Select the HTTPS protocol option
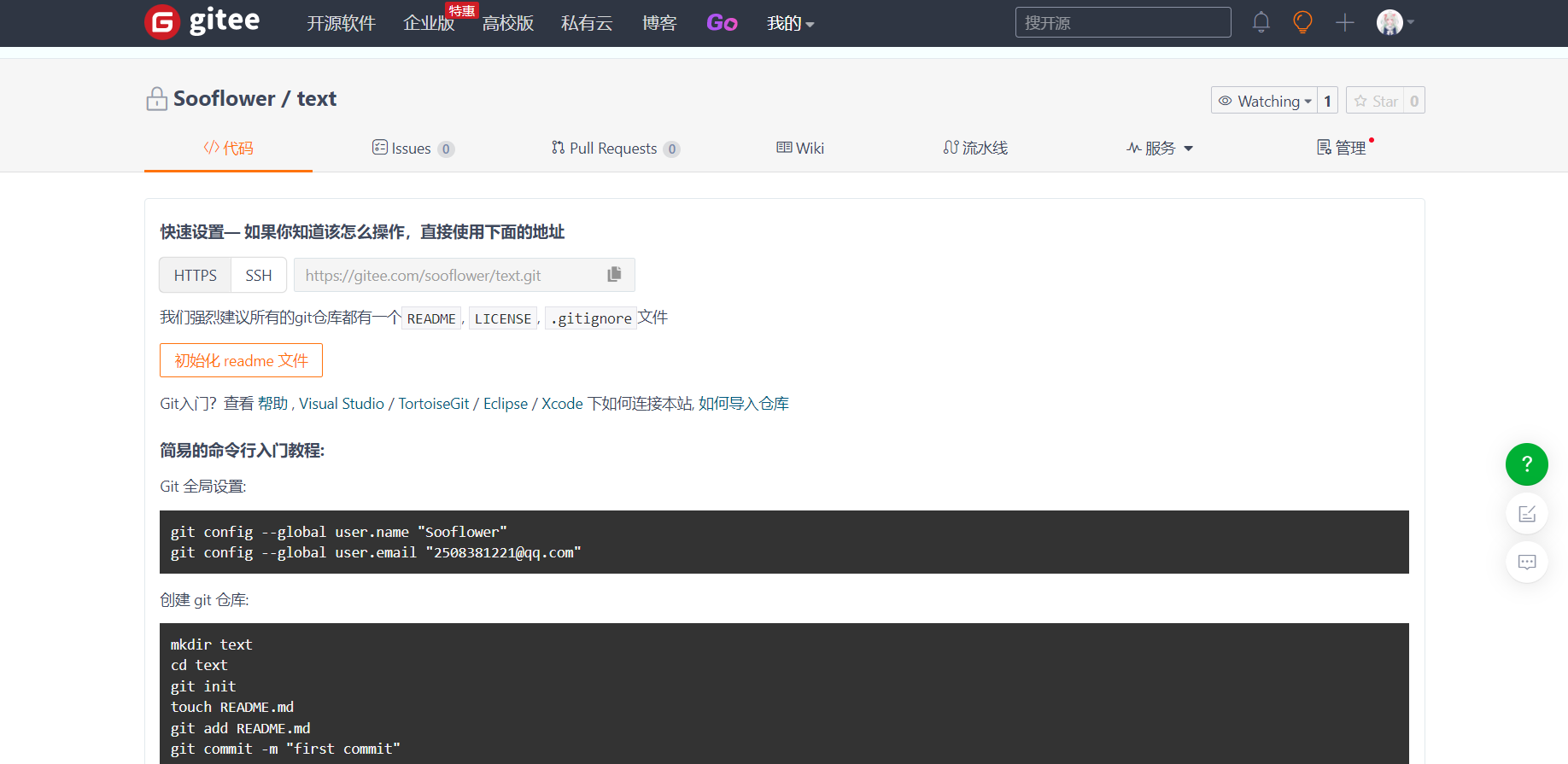1568x764 pixels. point(196,275)
